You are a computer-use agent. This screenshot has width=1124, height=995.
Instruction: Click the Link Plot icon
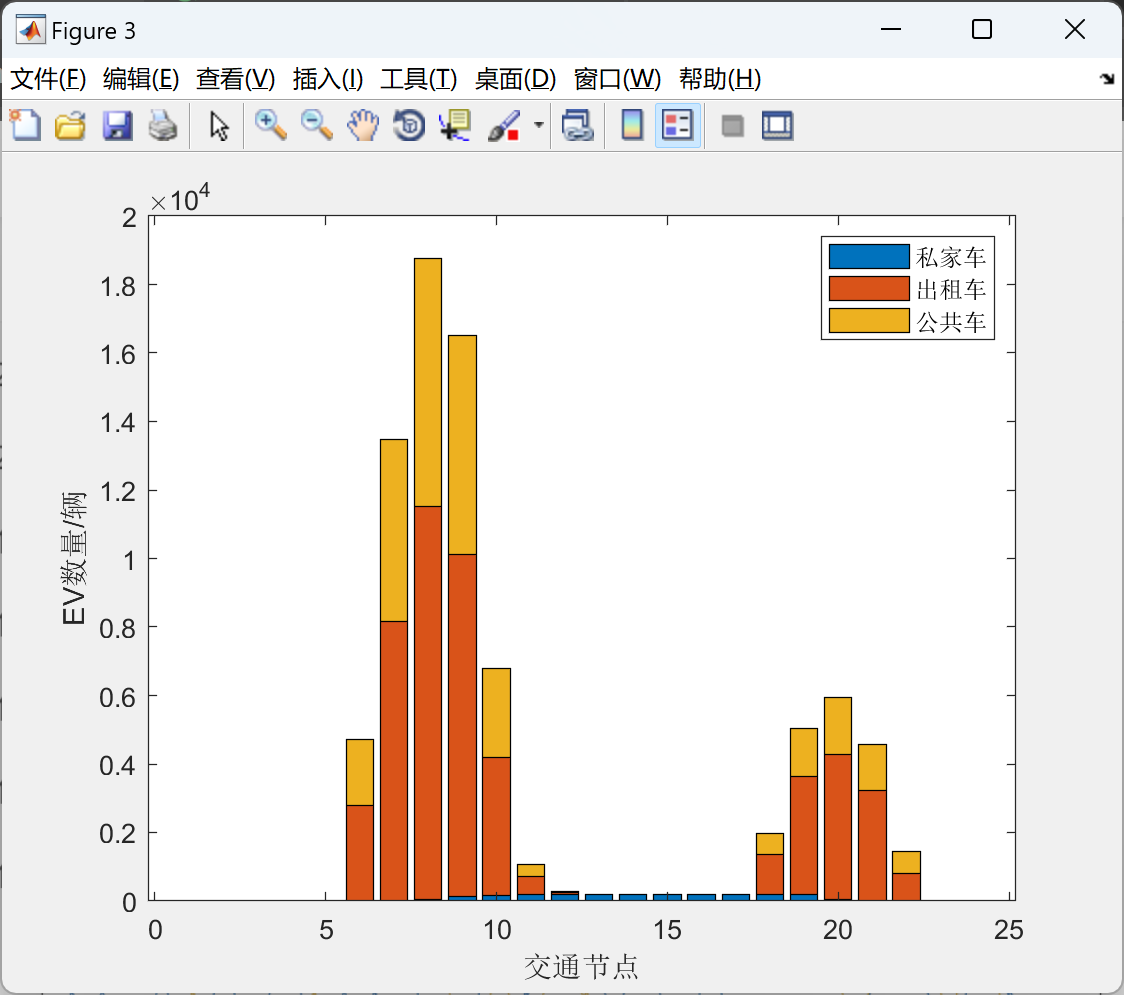click(577, 125)
